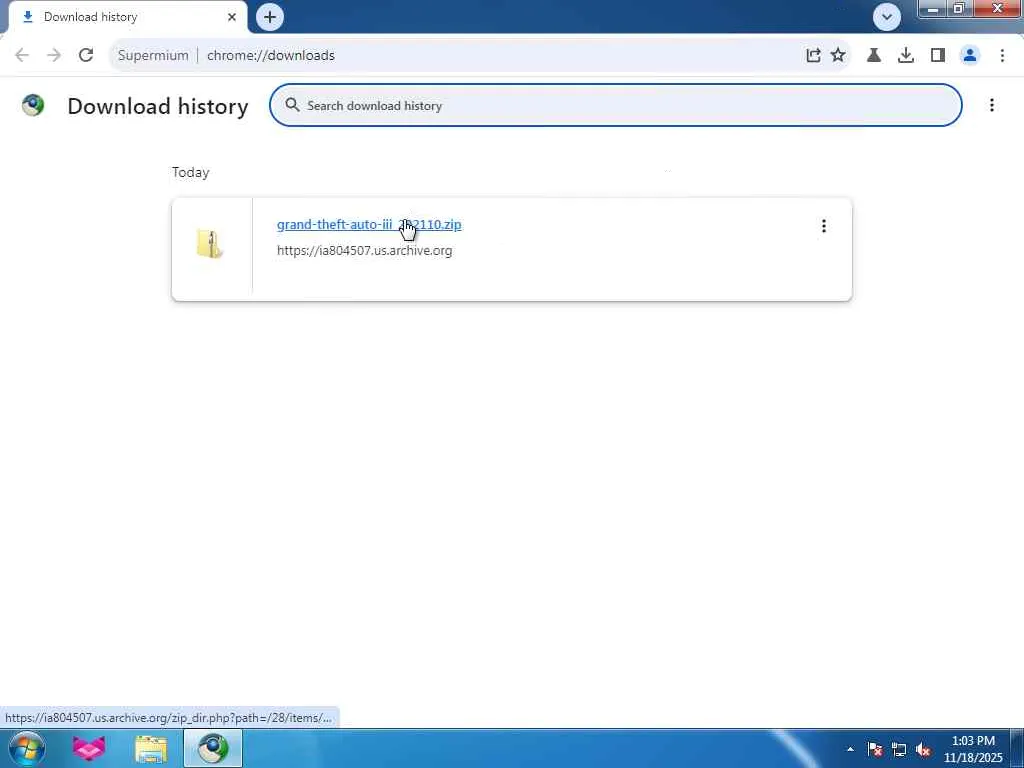Open new tab with plus button
1024x768 pixels.
(x=270, y=17)
